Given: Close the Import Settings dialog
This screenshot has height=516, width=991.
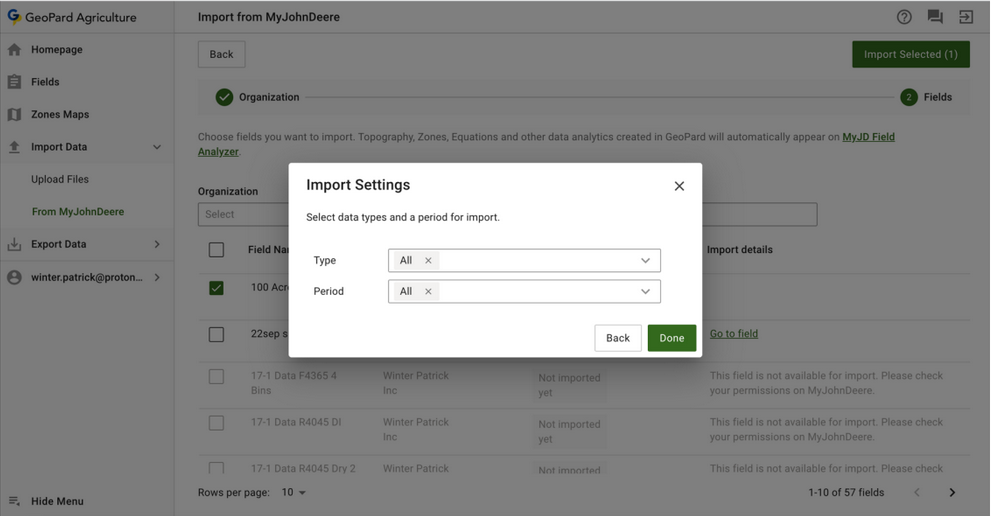Looking at the screenshot, I should tap(679, 186).
